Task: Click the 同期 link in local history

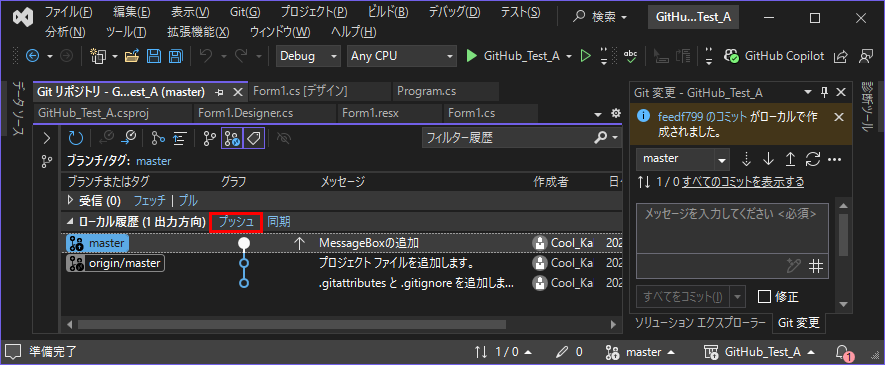Action: [279, 222]
